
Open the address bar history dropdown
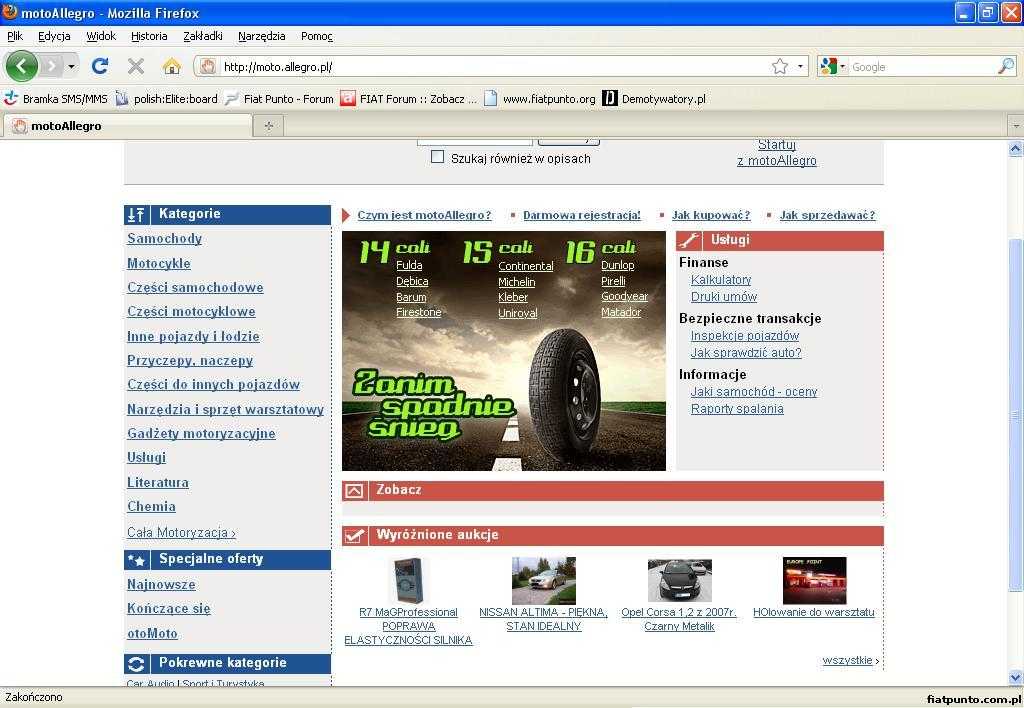(801, 67)
